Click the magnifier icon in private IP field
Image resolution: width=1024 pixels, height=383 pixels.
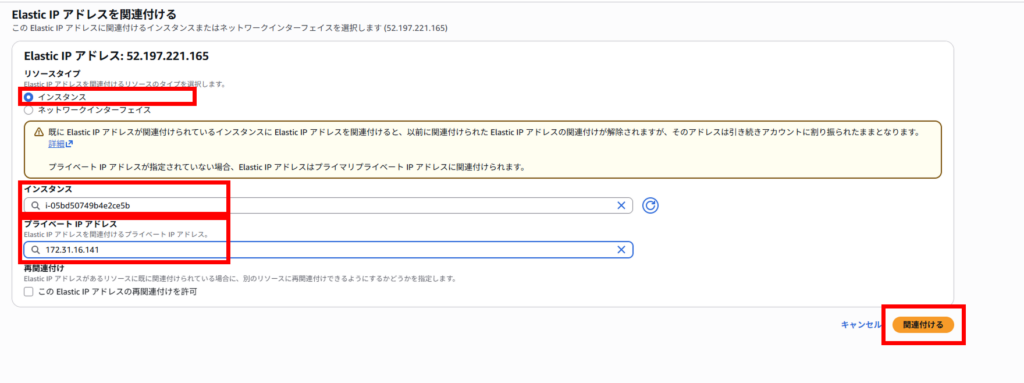coord(36,250)
